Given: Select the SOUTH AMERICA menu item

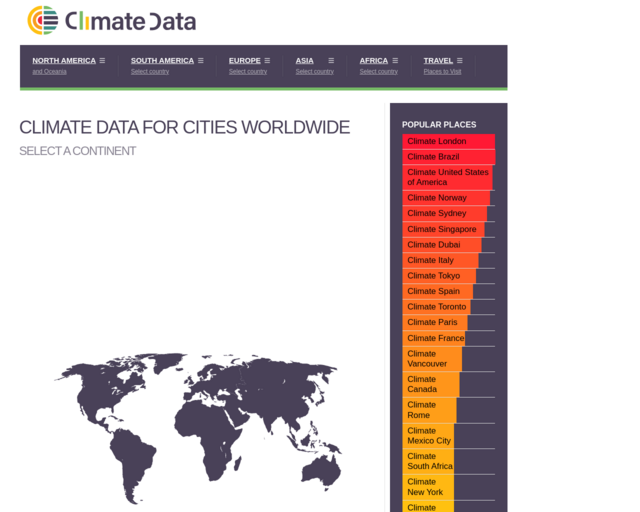Looking at the screenshot, I should coord(162,60).
